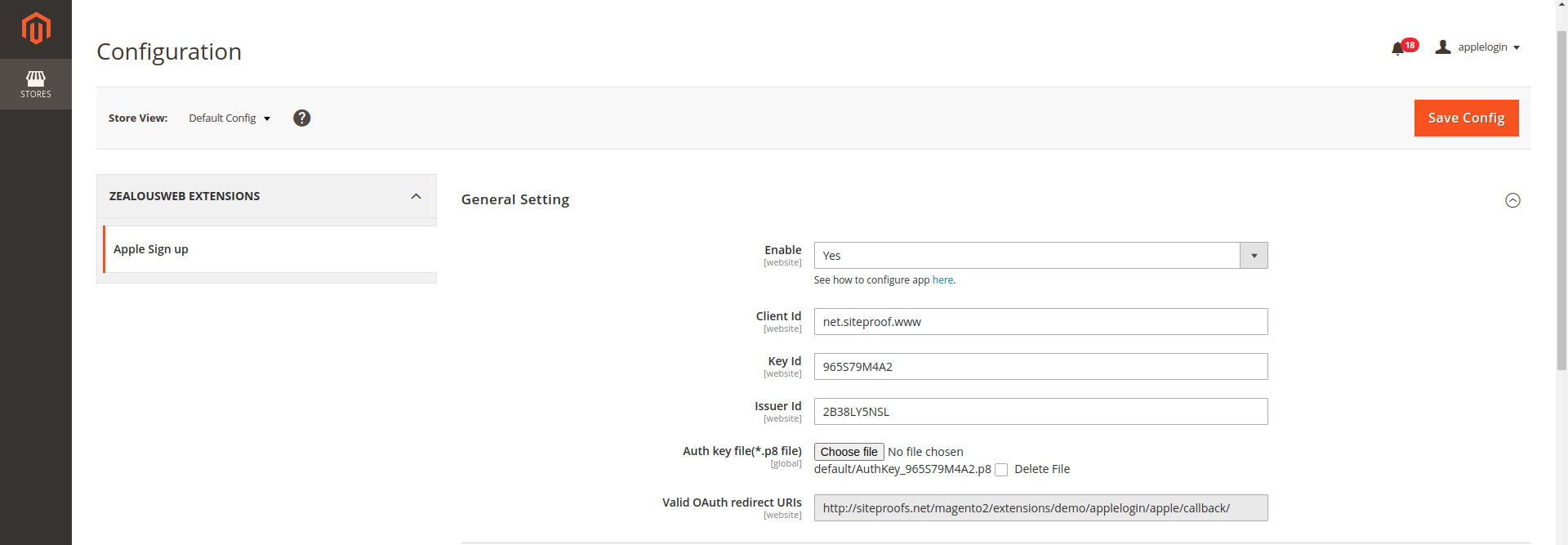Click the Client Id input field
The height and width of the screenshot is (545, 1568).
pos(1040,322)
